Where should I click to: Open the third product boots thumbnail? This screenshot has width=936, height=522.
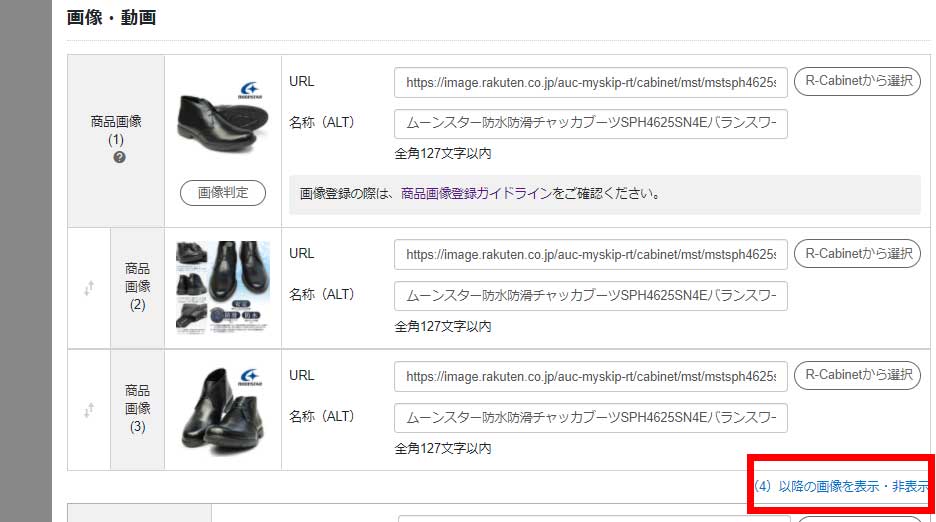(x=223, y=409)
